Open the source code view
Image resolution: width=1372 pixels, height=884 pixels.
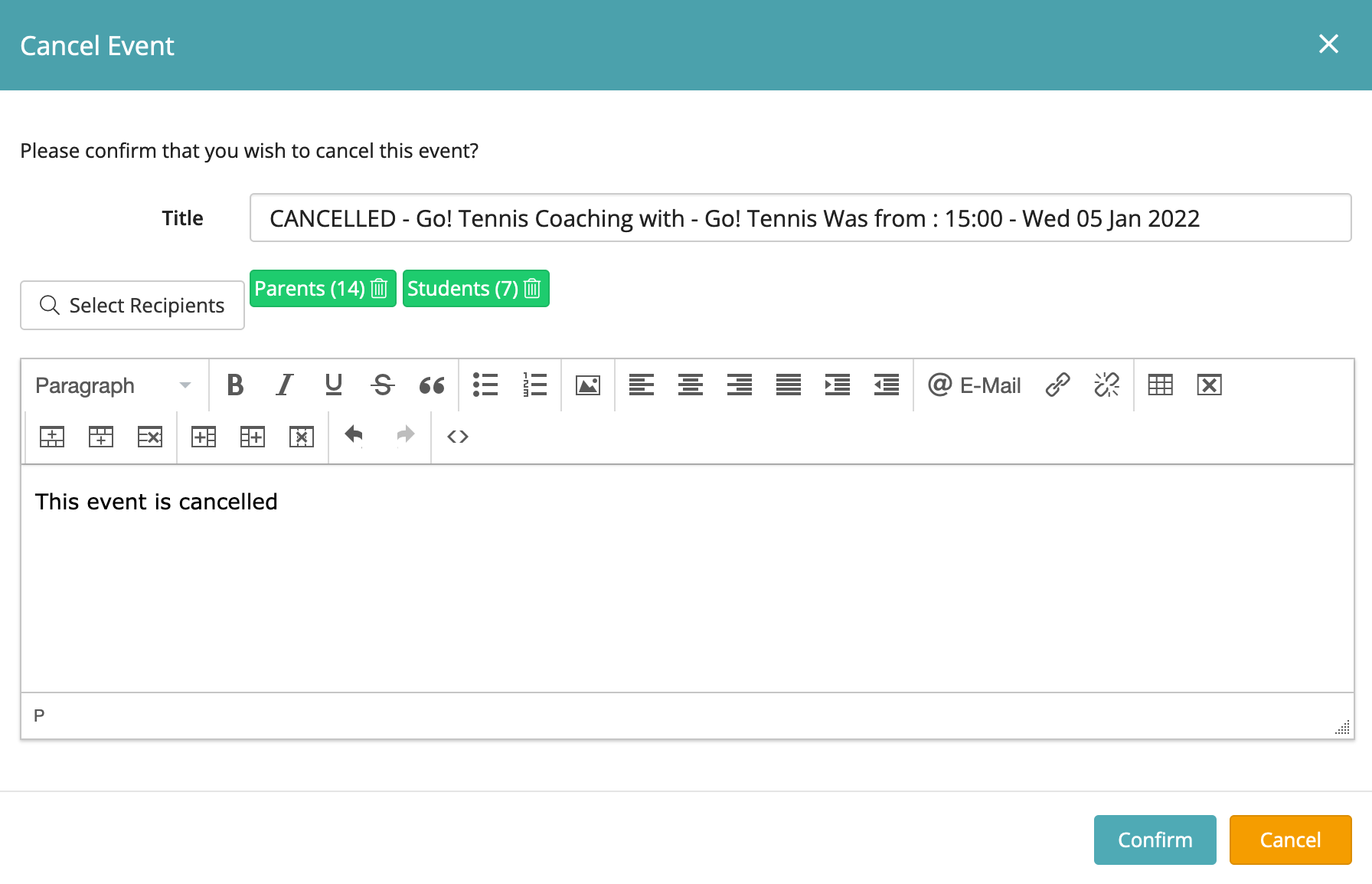click(457, 436)
